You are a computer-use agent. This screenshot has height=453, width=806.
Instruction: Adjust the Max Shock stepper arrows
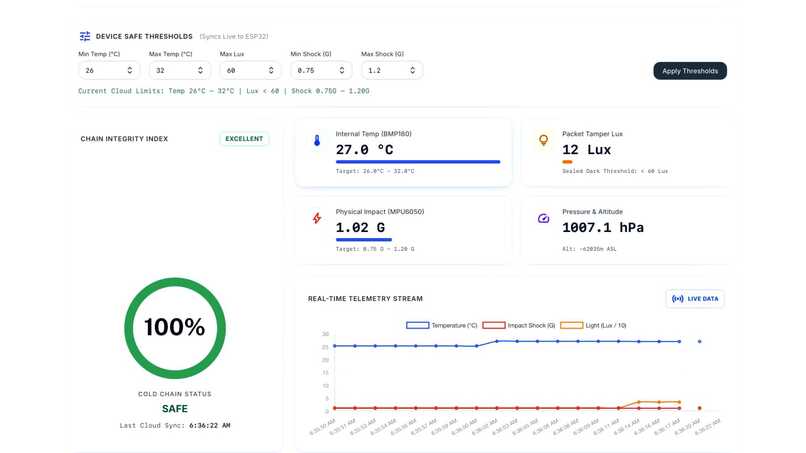tap(412, 70)
